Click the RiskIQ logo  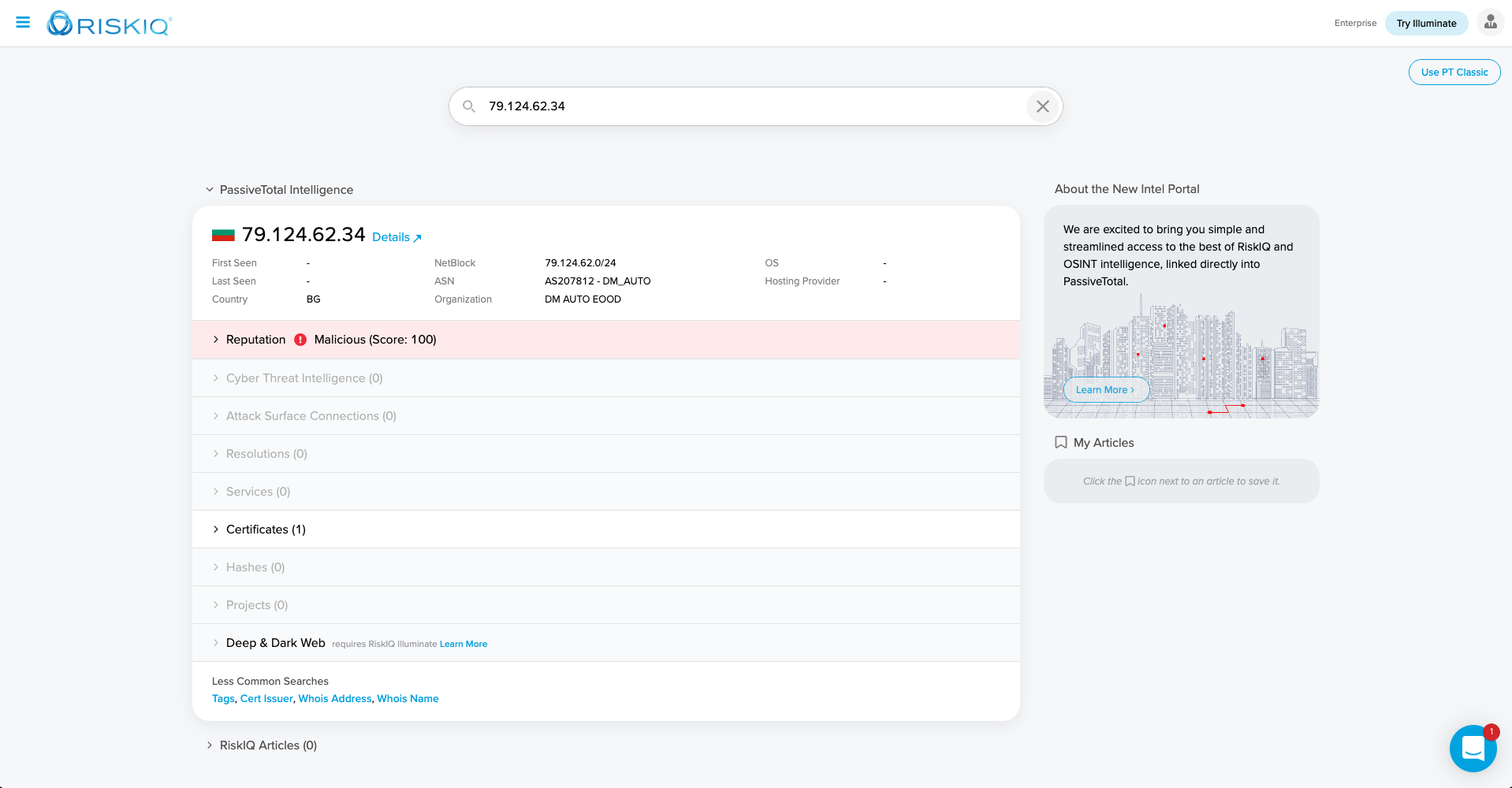point(109,24)
